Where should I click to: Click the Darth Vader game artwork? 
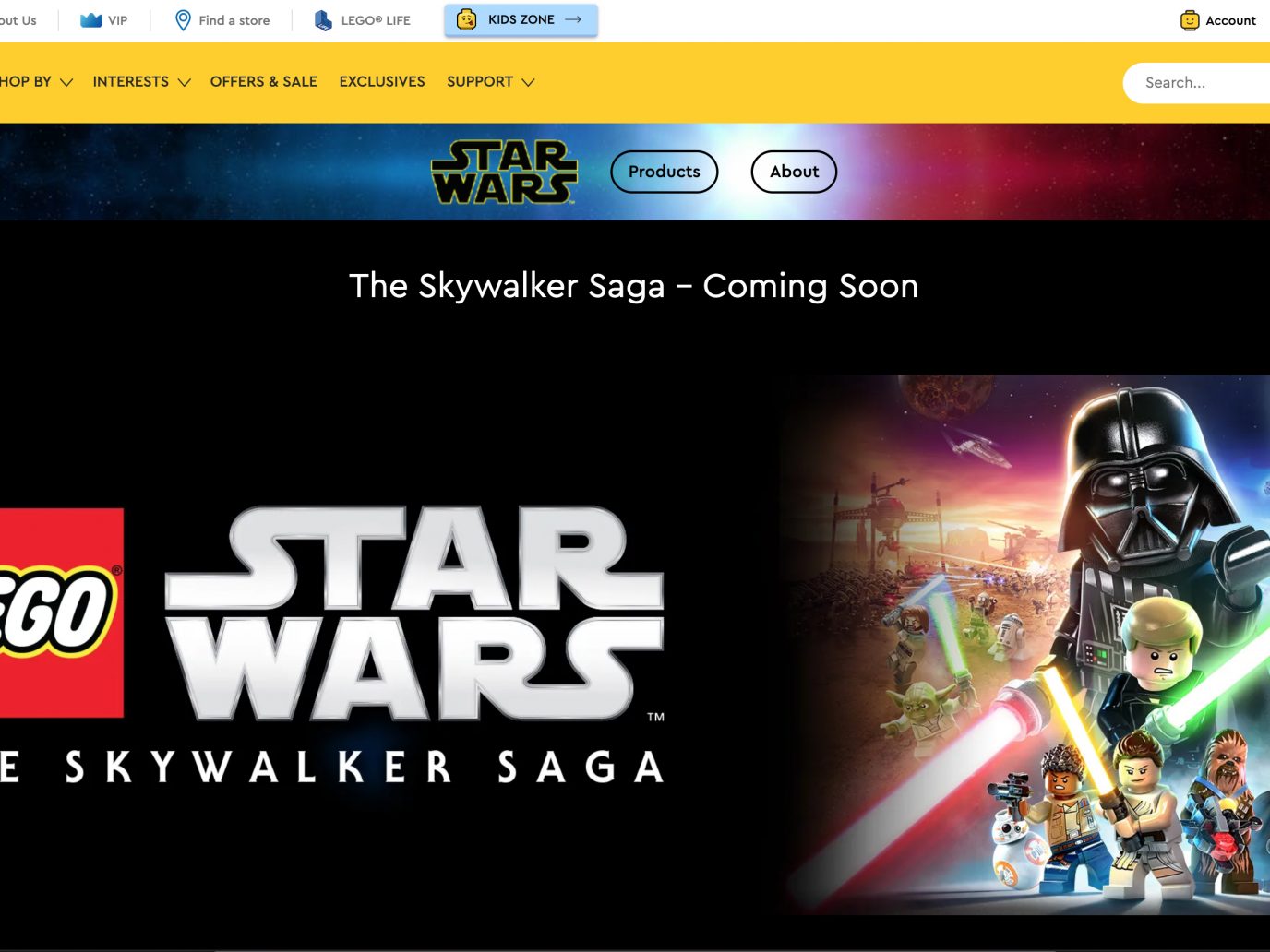coord(1024,644)
